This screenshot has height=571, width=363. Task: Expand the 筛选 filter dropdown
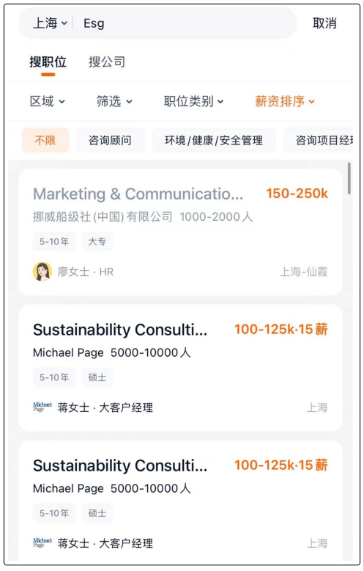114,101
